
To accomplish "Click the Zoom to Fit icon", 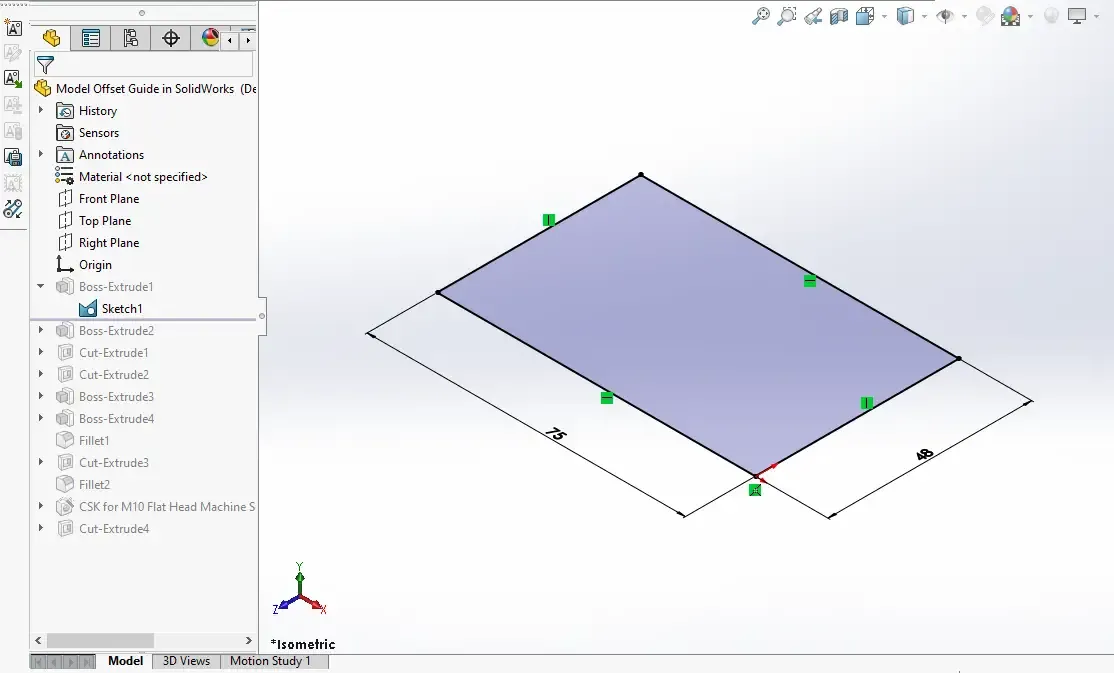I will [760, 16].
